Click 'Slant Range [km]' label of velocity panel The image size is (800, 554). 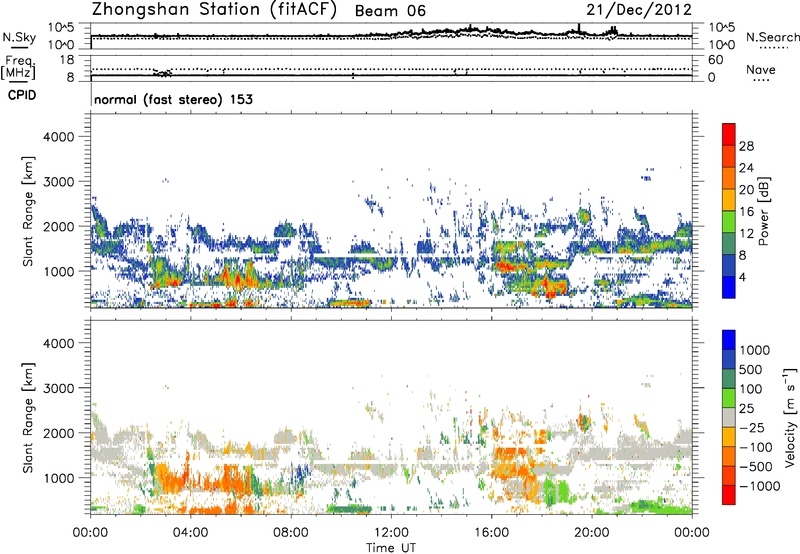click(x=28, y=417)
